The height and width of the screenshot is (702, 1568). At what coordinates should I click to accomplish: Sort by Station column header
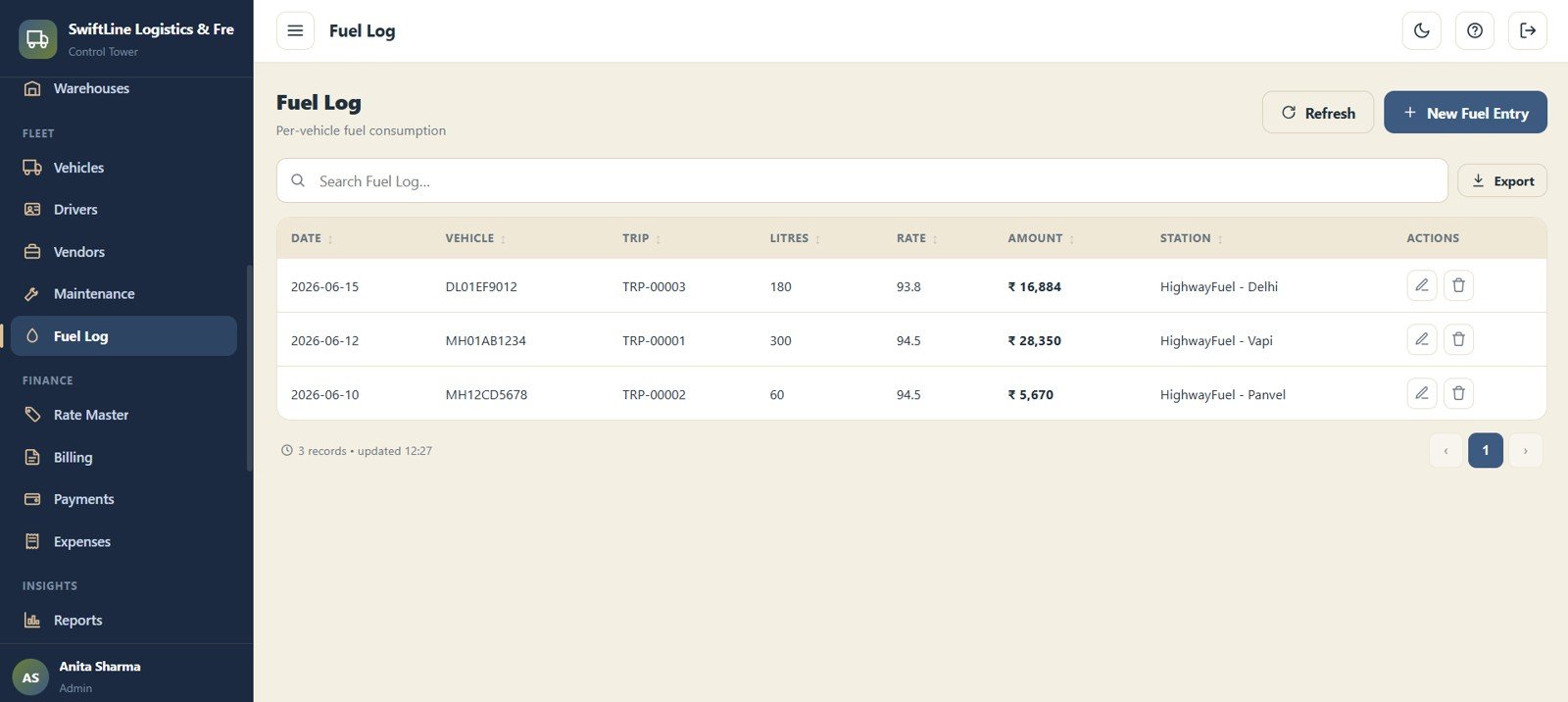point(1191,238)
